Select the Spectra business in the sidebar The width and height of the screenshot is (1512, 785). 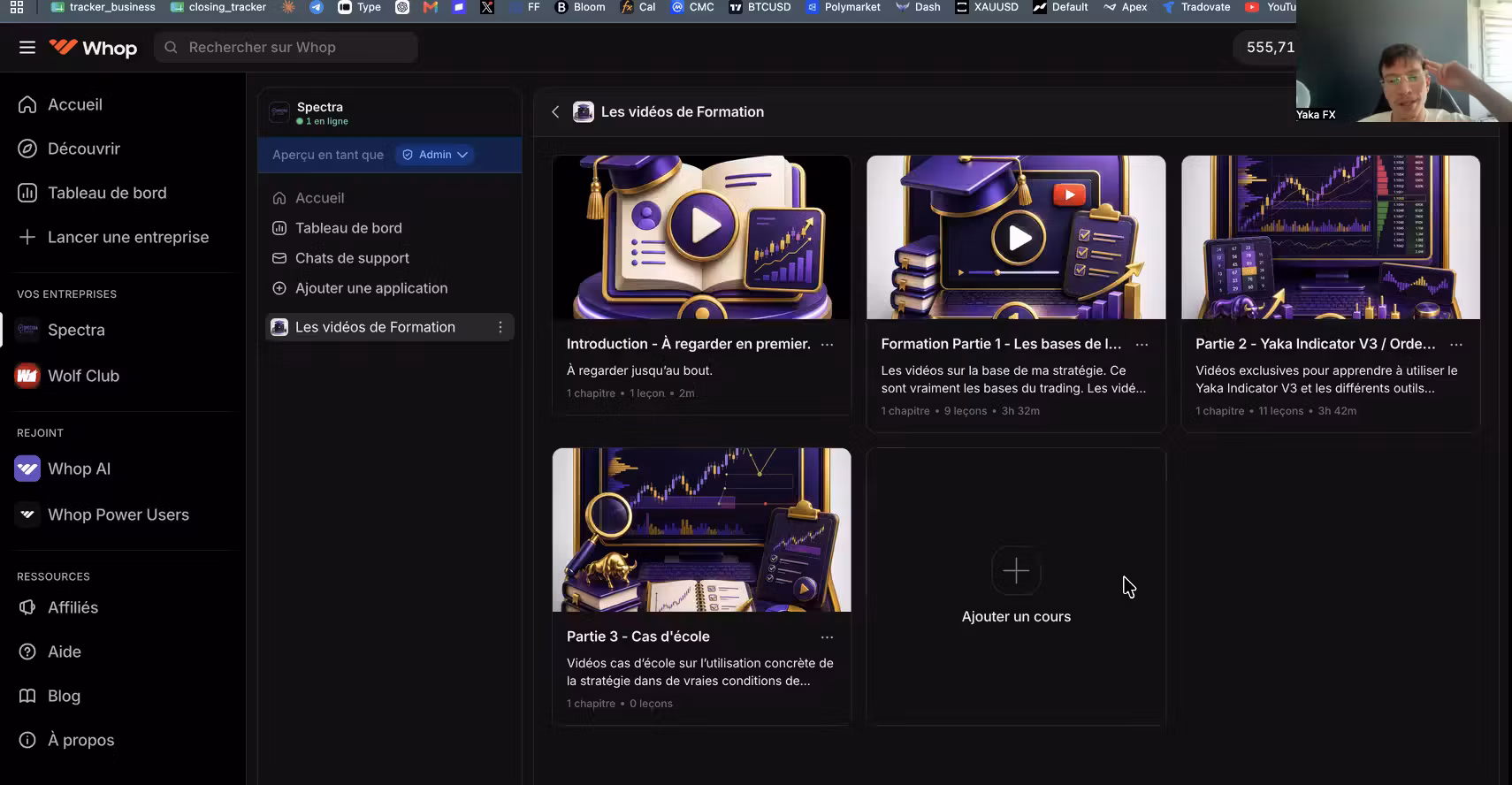pos(60,330)
